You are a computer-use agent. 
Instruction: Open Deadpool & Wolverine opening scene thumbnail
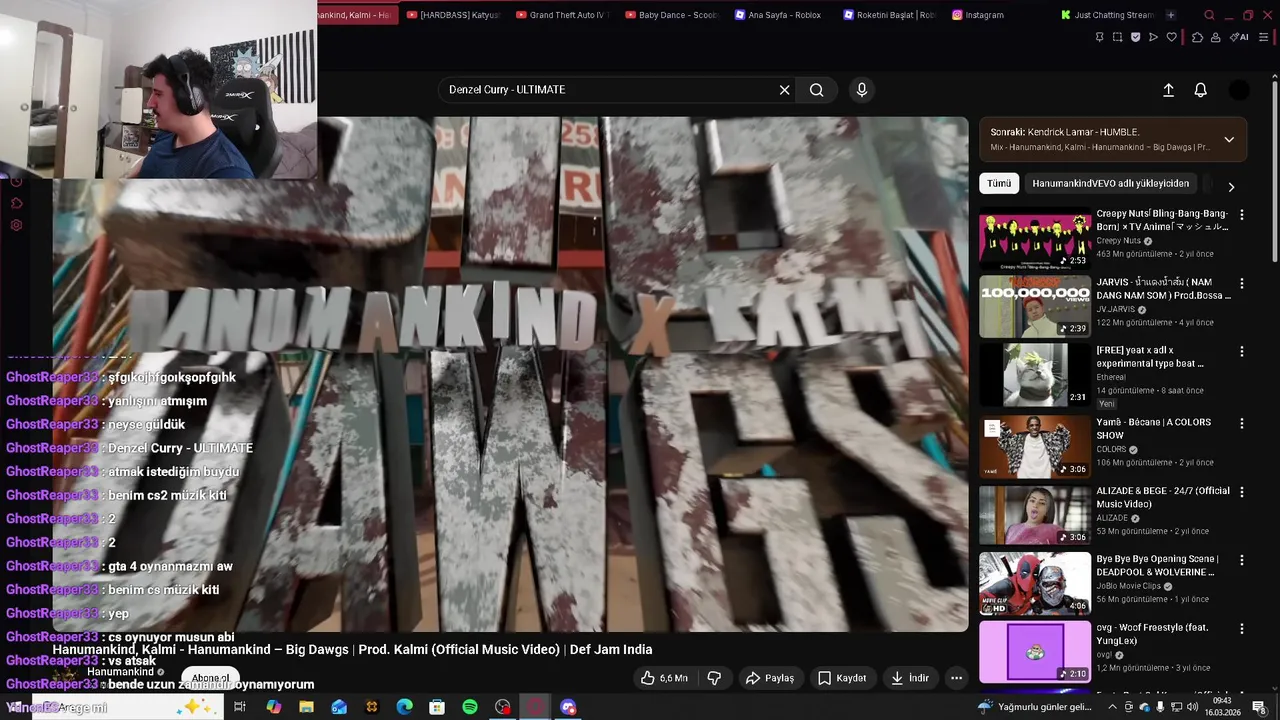point(1035,583)
